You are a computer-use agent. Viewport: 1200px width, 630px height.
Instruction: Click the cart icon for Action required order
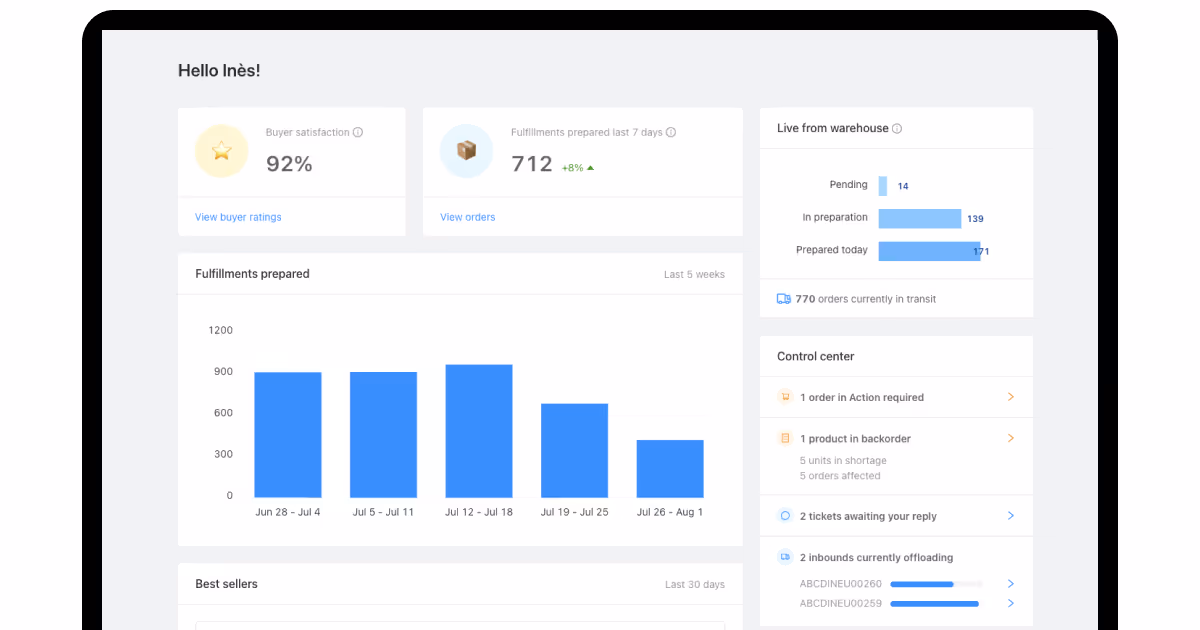click(x=785, y=397)
